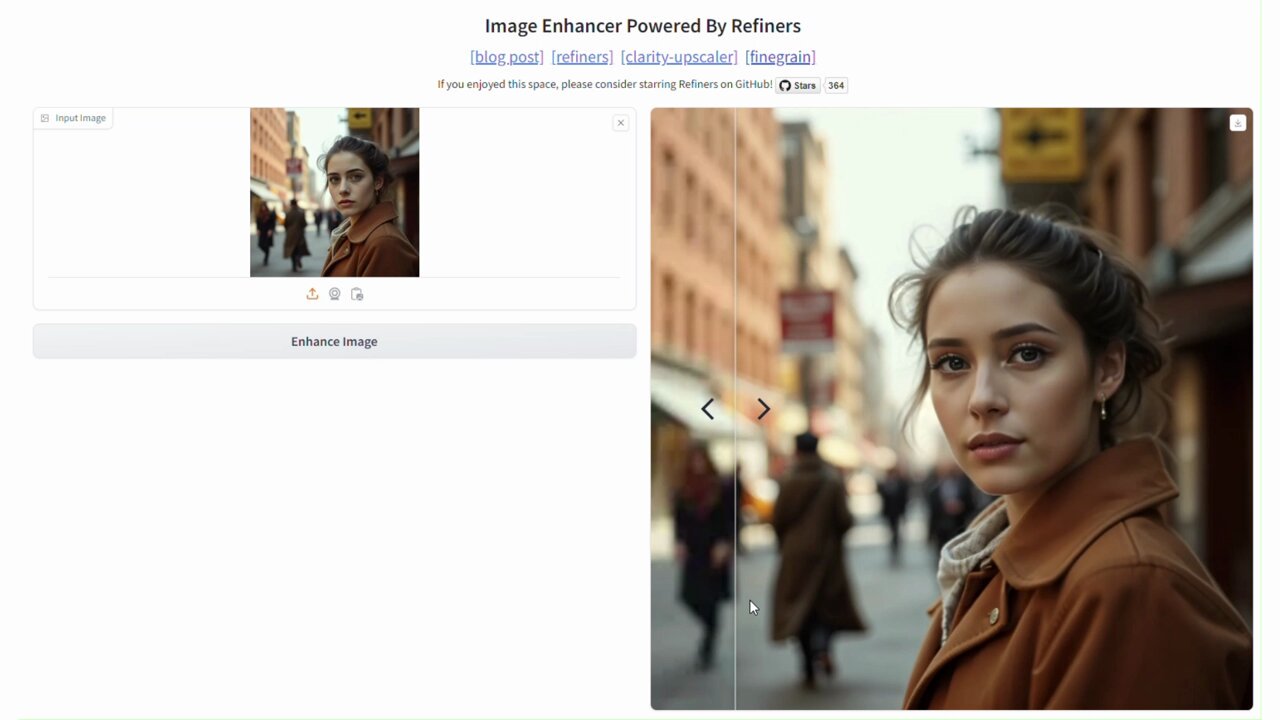Click the left arrow on comparison slider
The image size is (1280, 720).
tap(707, 409)
